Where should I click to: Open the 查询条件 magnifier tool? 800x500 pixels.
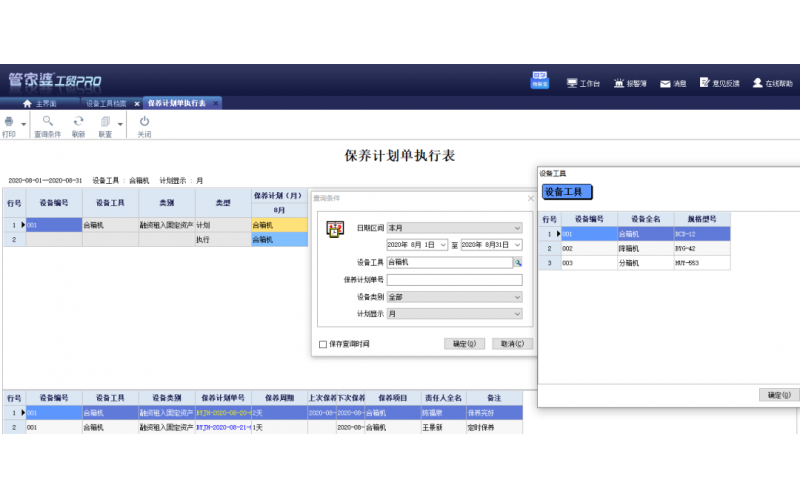[47, 121]
